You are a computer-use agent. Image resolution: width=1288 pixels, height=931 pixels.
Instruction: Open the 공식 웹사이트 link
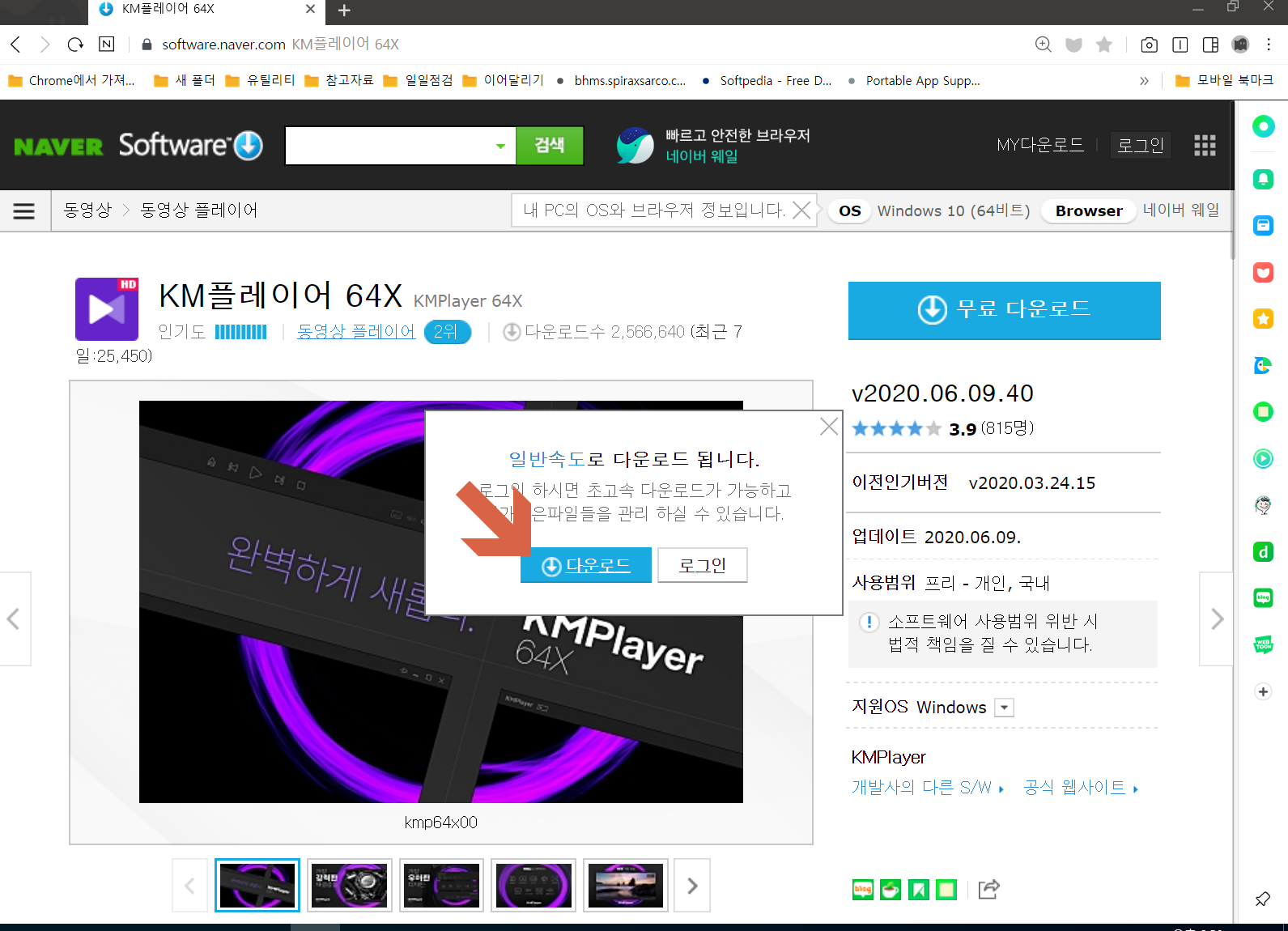pos(1081,788)
